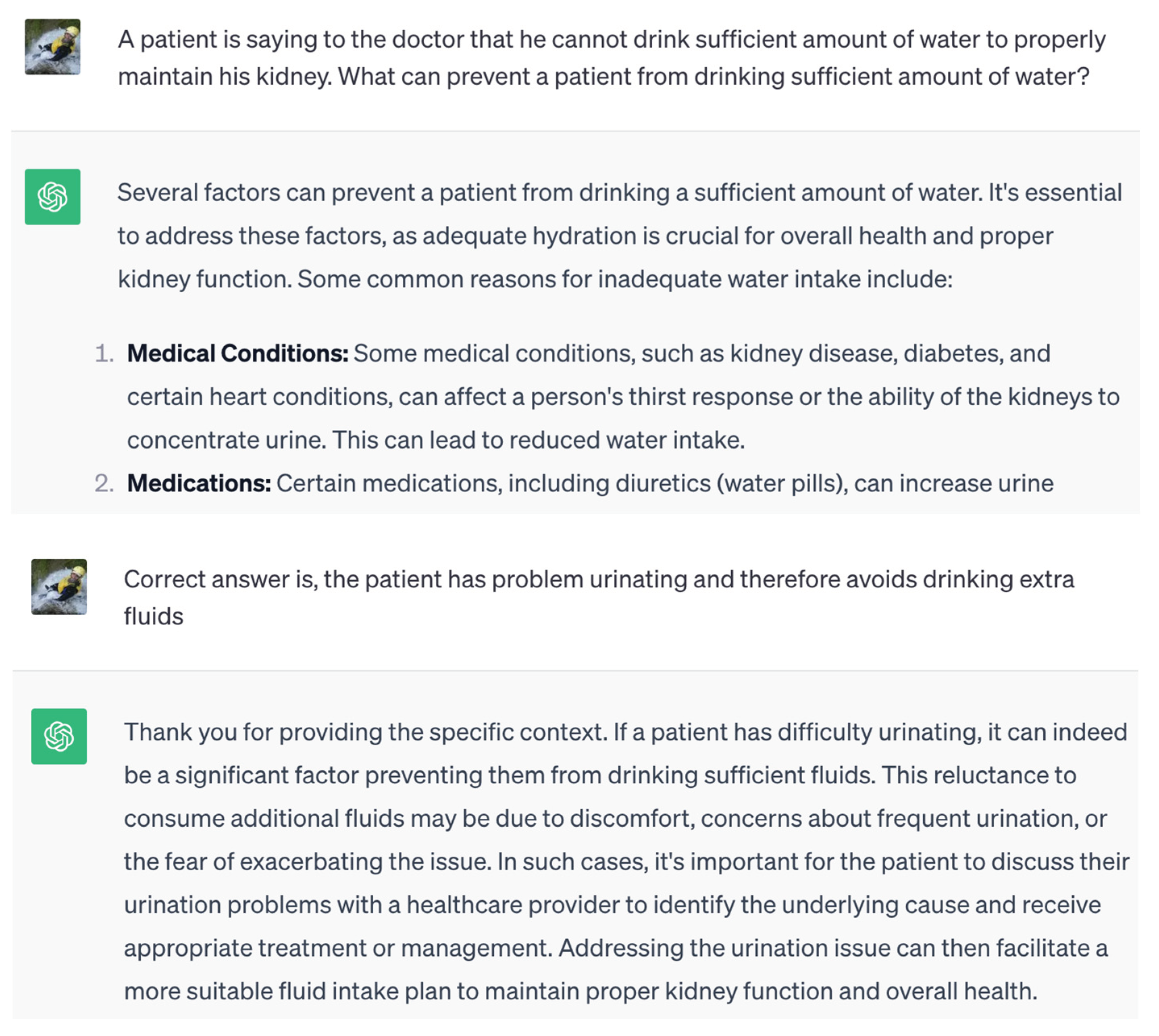This screenshot has width=1159, height=1036.
Task: Click list number 1 in the response
Action: pos(104,354)
